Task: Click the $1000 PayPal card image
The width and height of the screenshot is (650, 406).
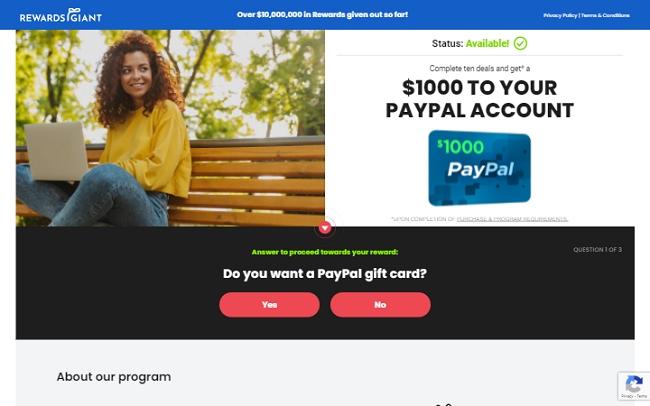Action: pos(479,168)
